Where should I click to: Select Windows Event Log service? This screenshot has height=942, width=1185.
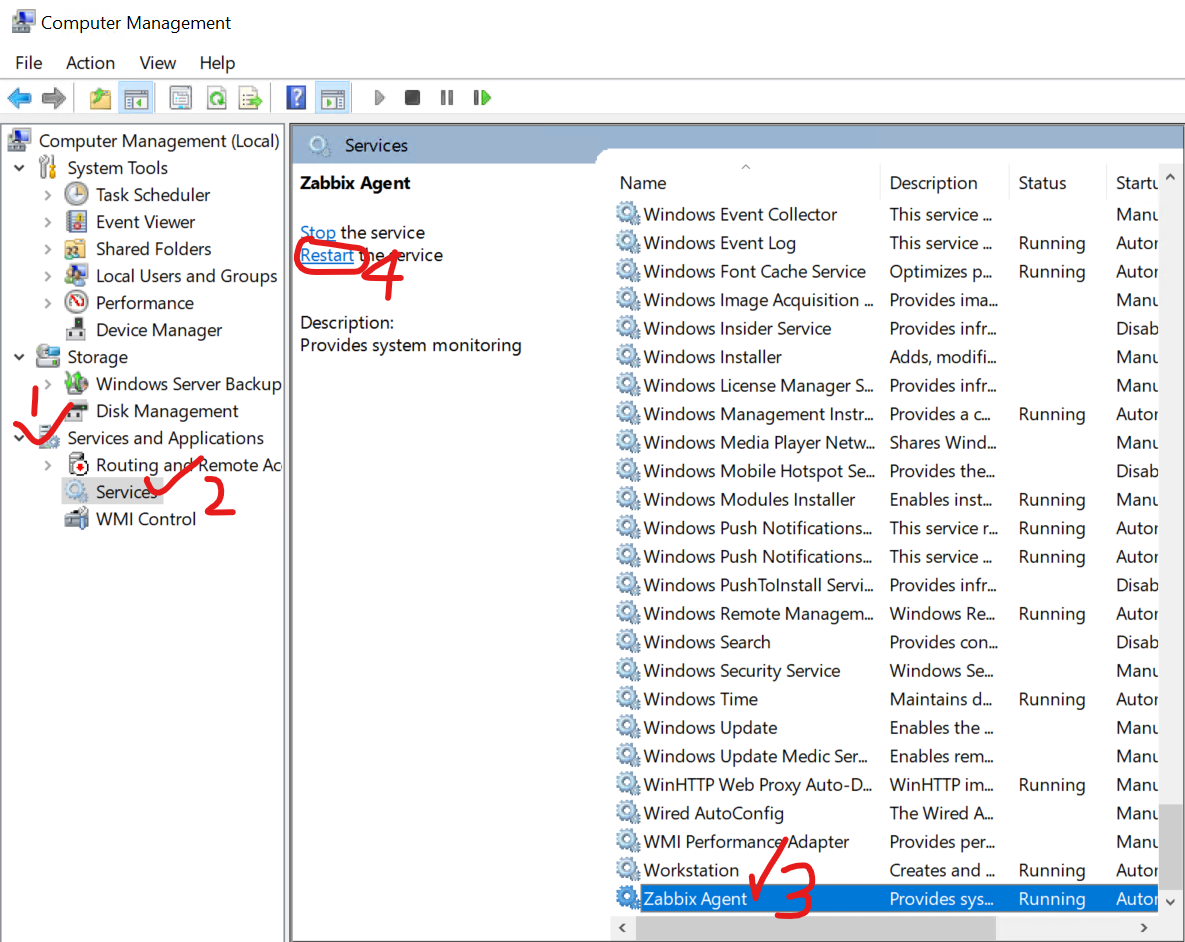[886, 243]
